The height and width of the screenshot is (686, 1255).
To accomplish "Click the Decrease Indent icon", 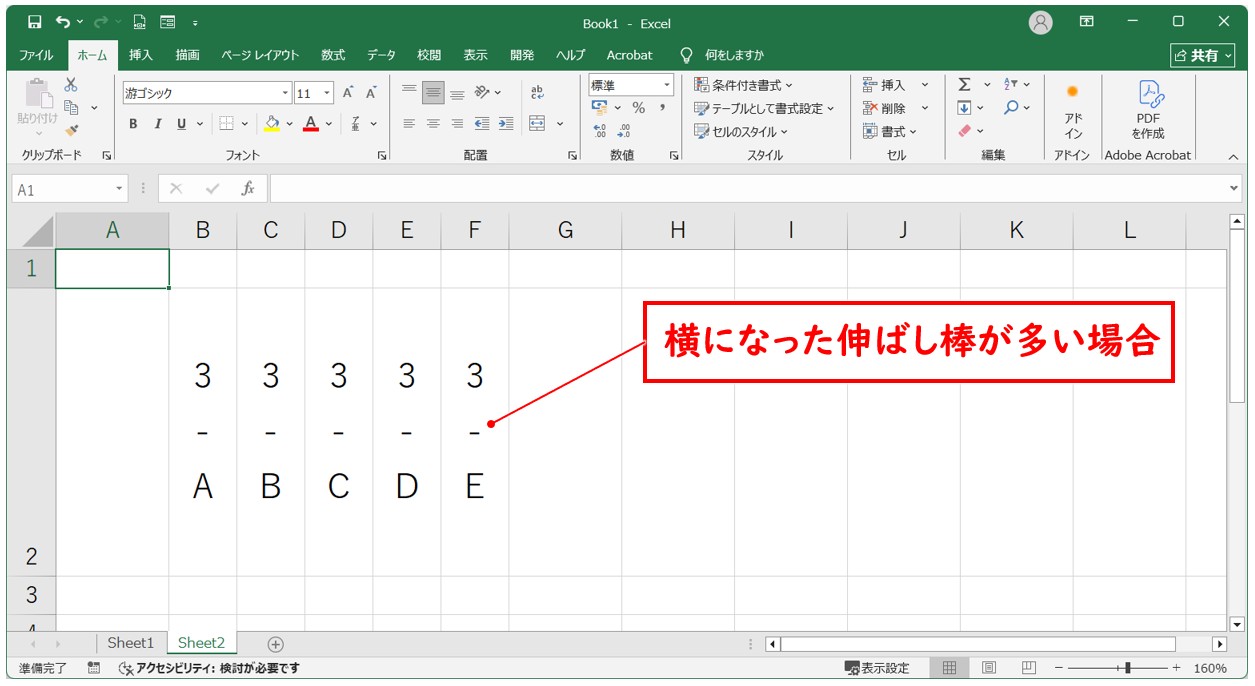I will coord(482,124).
